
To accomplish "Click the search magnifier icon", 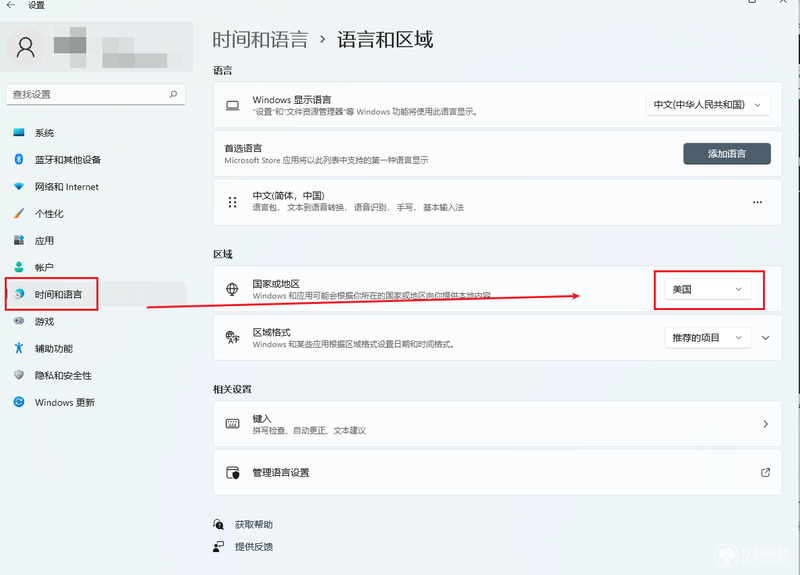I will (173, 94).
